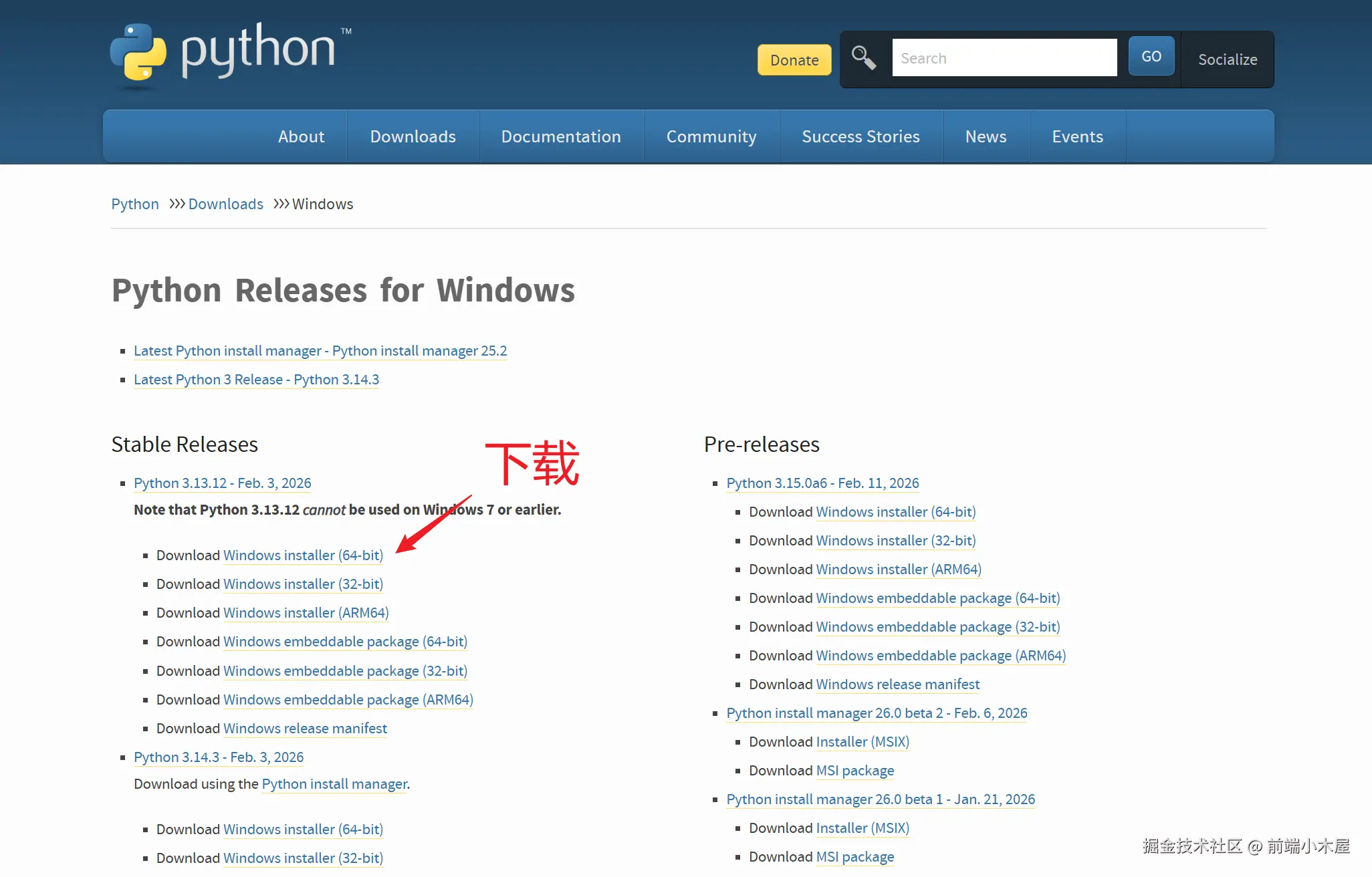This screenshot has width=1372, height=877.
Task: Open Python 3.15.0a6 pre-release link
Action: point(822,483)
